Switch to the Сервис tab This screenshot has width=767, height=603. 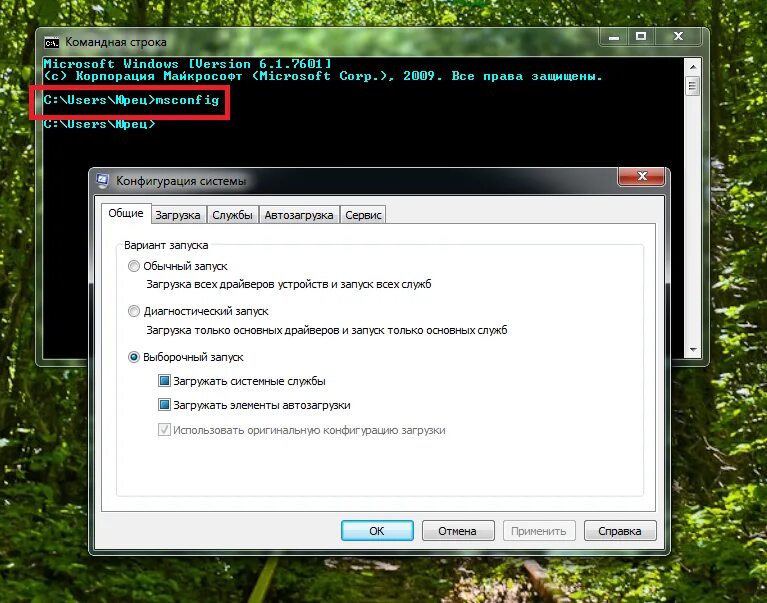(363, 215)
